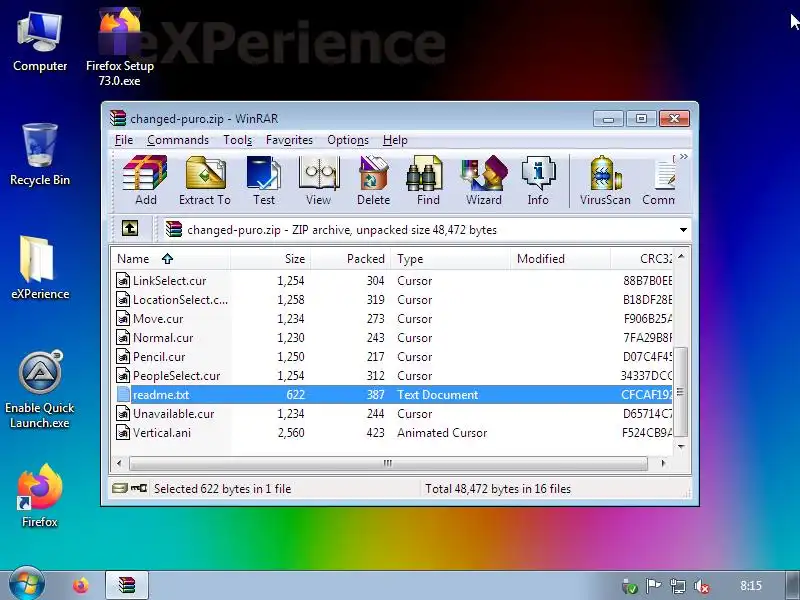Click WinRAR taskbar button
The image size is (800, 600).
(127, 585)
